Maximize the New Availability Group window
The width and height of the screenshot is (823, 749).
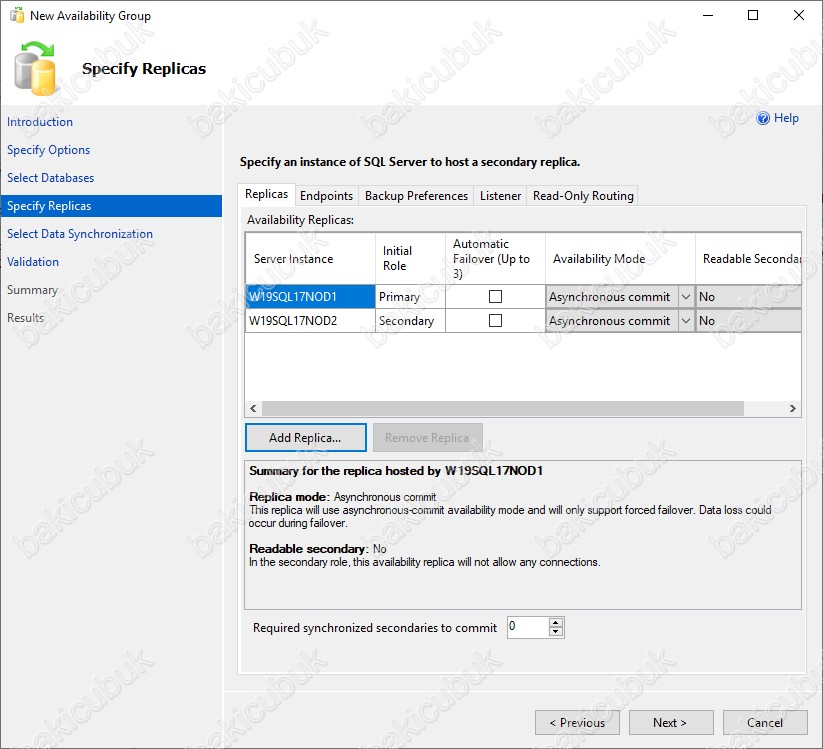point(753,15)
